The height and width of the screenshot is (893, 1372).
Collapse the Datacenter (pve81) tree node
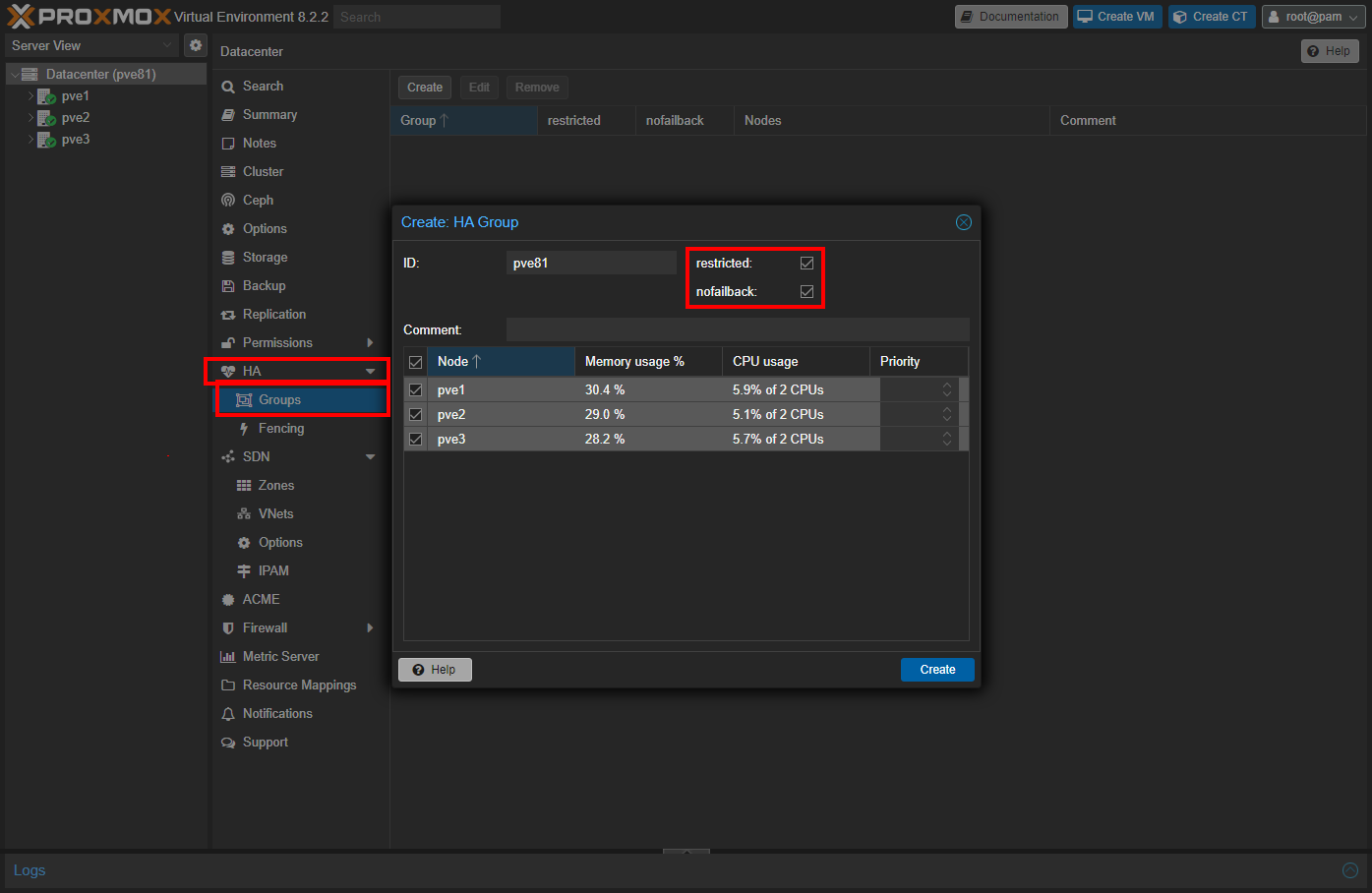[15, 75]
